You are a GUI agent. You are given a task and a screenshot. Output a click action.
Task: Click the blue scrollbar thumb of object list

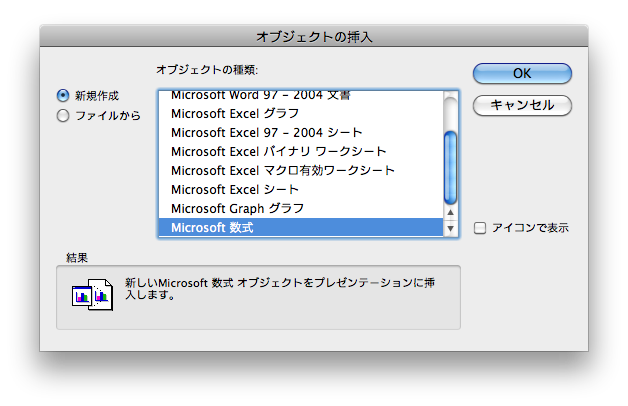coord(451,160)
